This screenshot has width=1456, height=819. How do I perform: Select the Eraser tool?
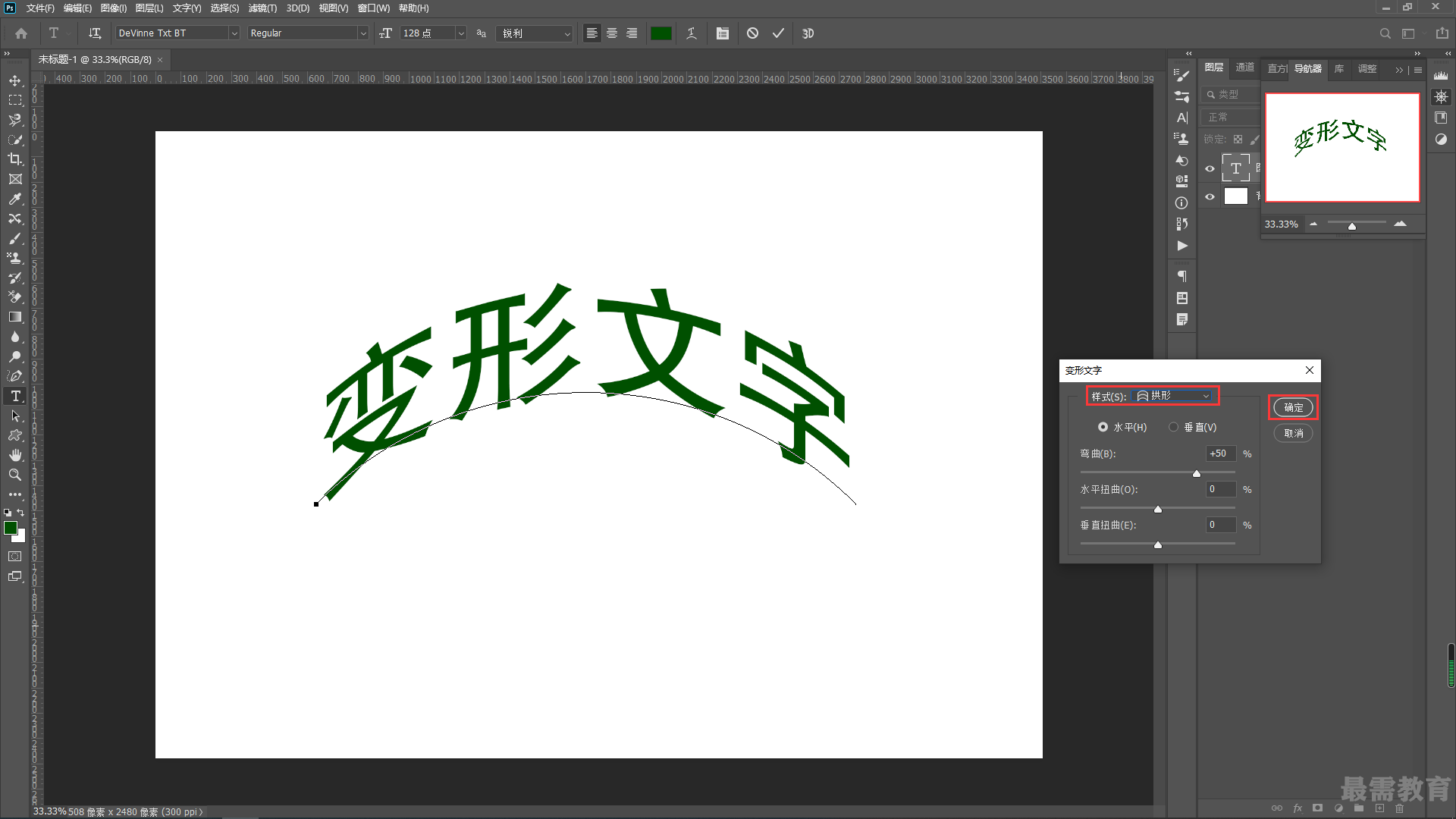[15, 297]
